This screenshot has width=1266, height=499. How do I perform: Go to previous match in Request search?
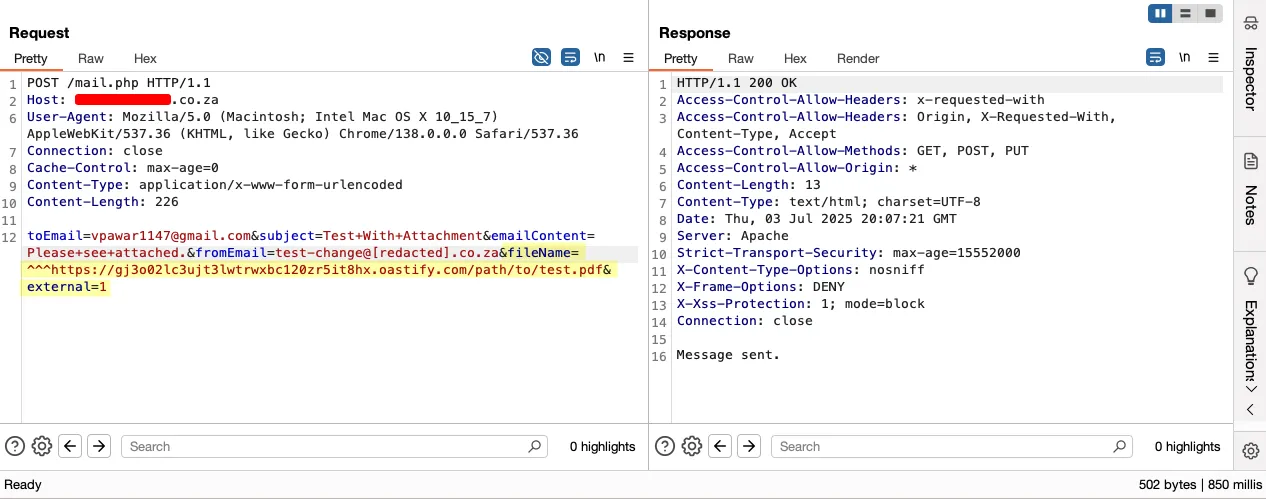click(x=70, y=446)
